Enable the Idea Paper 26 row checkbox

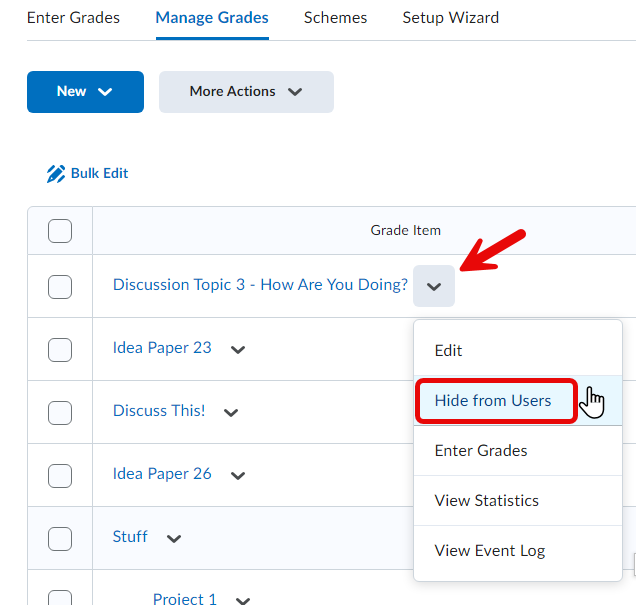[x=60, y=475]
